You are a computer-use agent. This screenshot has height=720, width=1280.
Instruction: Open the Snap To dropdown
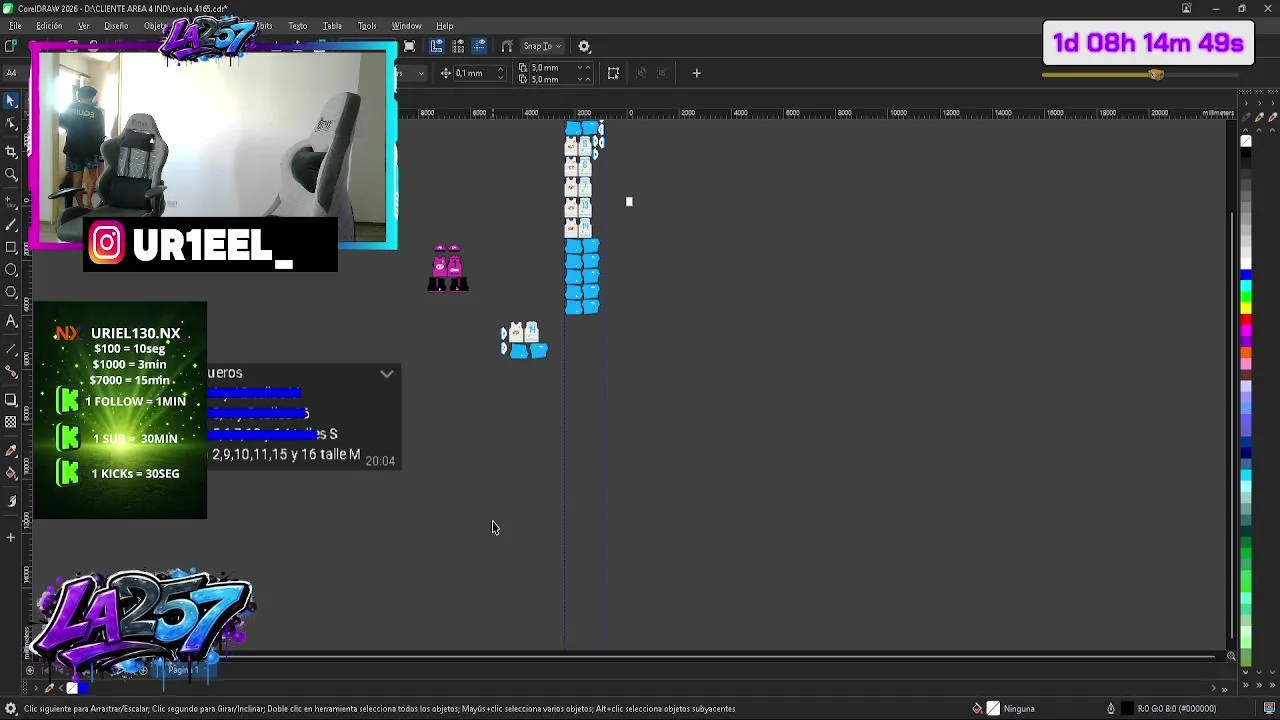click(x=542, y=46)
